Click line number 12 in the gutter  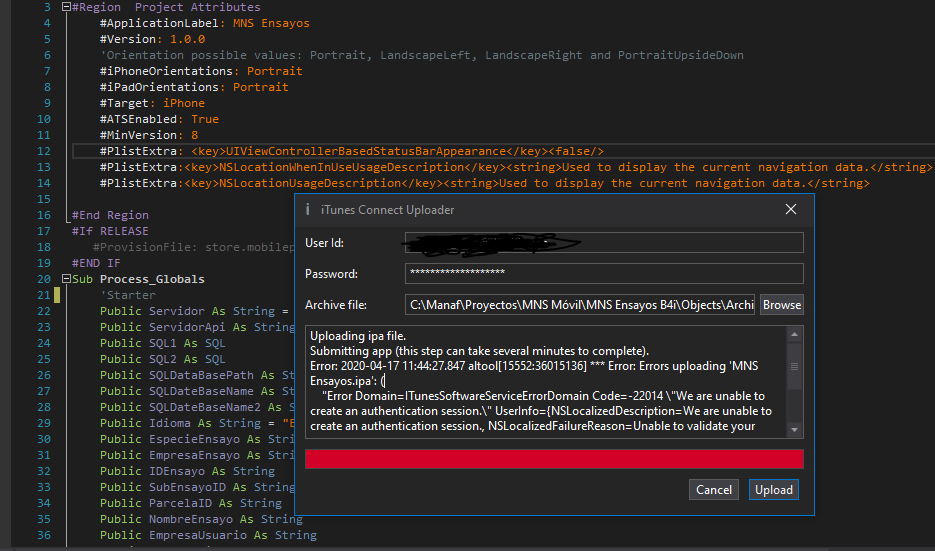click(46, 151)
